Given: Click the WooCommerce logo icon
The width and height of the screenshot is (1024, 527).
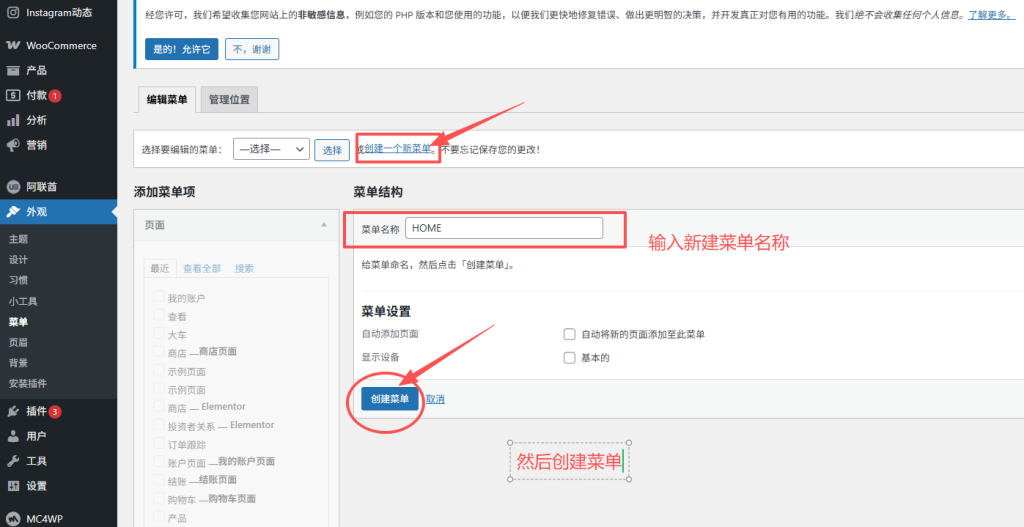Looking at the screenshot, I should [x=13, y=46].
